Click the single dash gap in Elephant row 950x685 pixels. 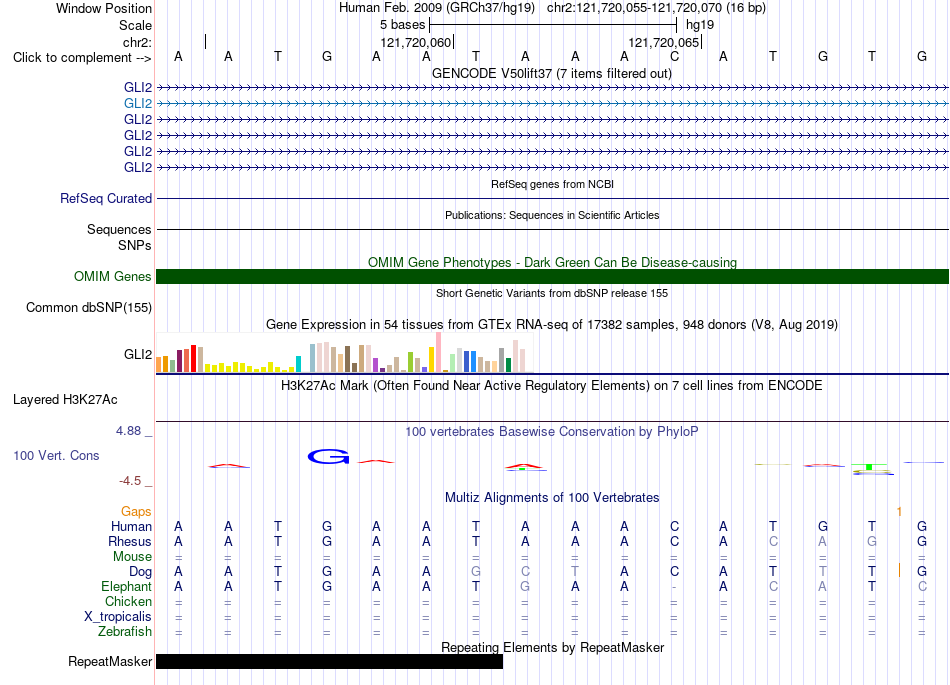674,587
